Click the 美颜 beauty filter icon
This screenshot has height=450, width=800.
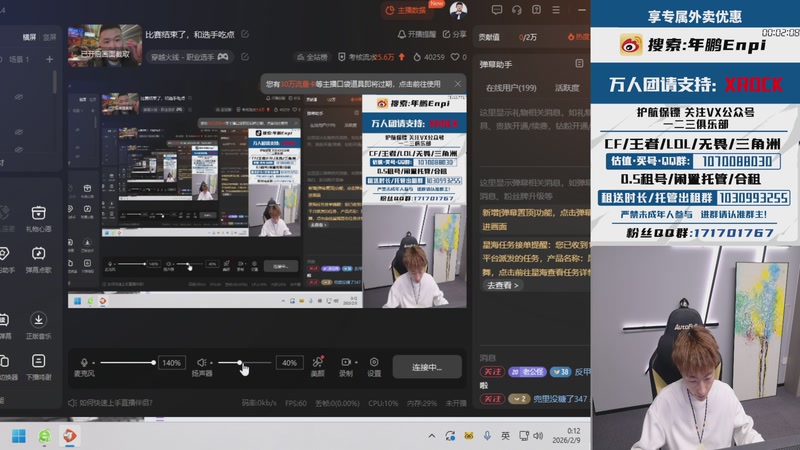tap(317, 362)
